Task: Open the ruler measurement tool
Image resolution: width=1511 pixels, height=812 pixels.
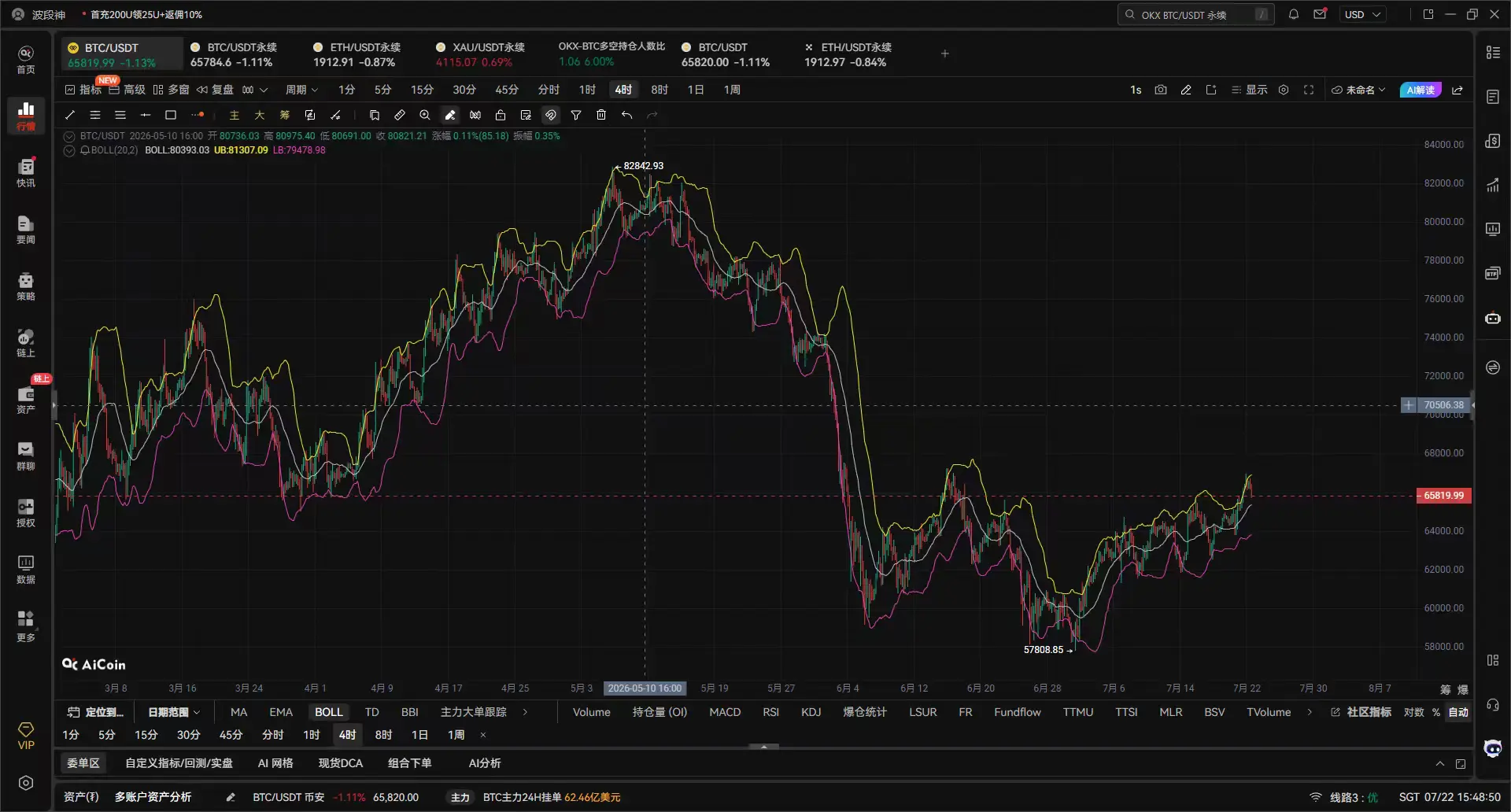Action: pos(400,115)
